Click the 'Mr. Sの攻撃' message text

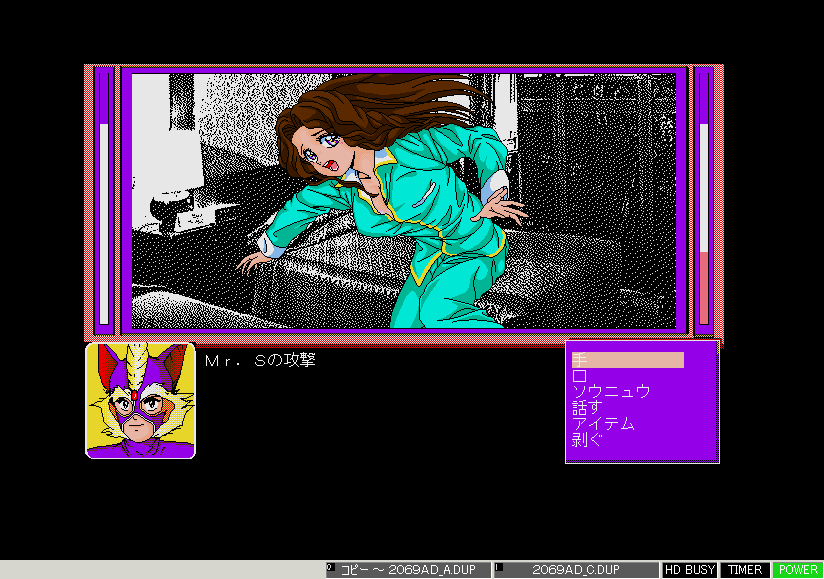pos(260,360)
